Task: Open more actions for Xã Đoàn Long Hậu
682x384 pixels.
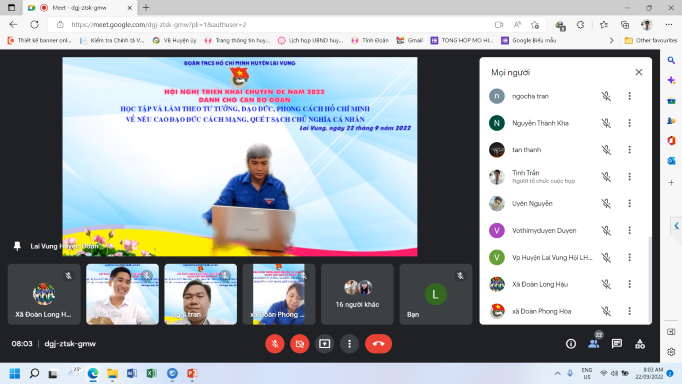Action: [629, 284]
